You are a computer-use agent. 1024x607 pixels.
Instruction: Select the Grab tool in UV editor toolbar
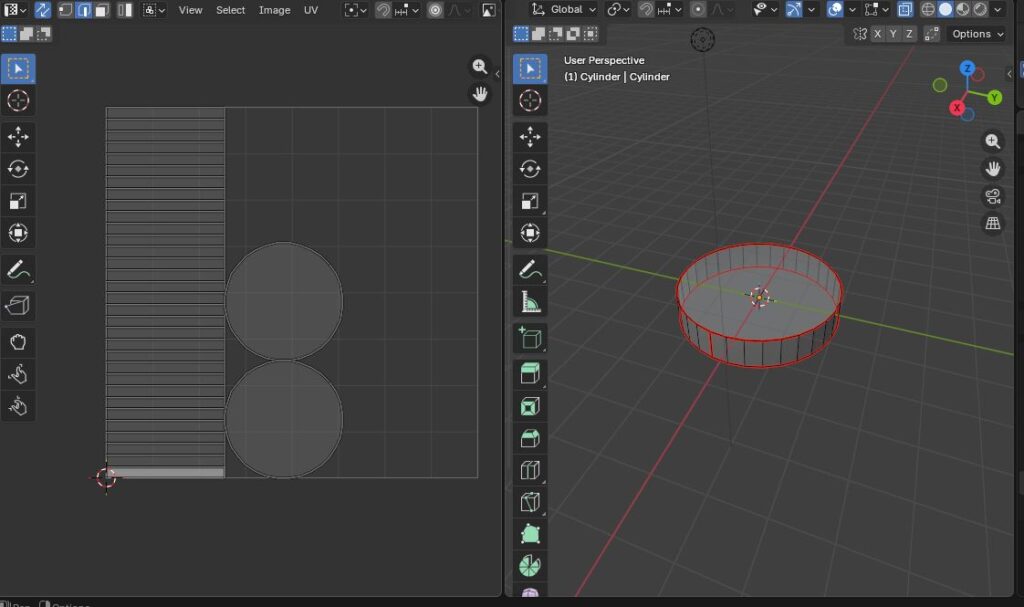18,342
